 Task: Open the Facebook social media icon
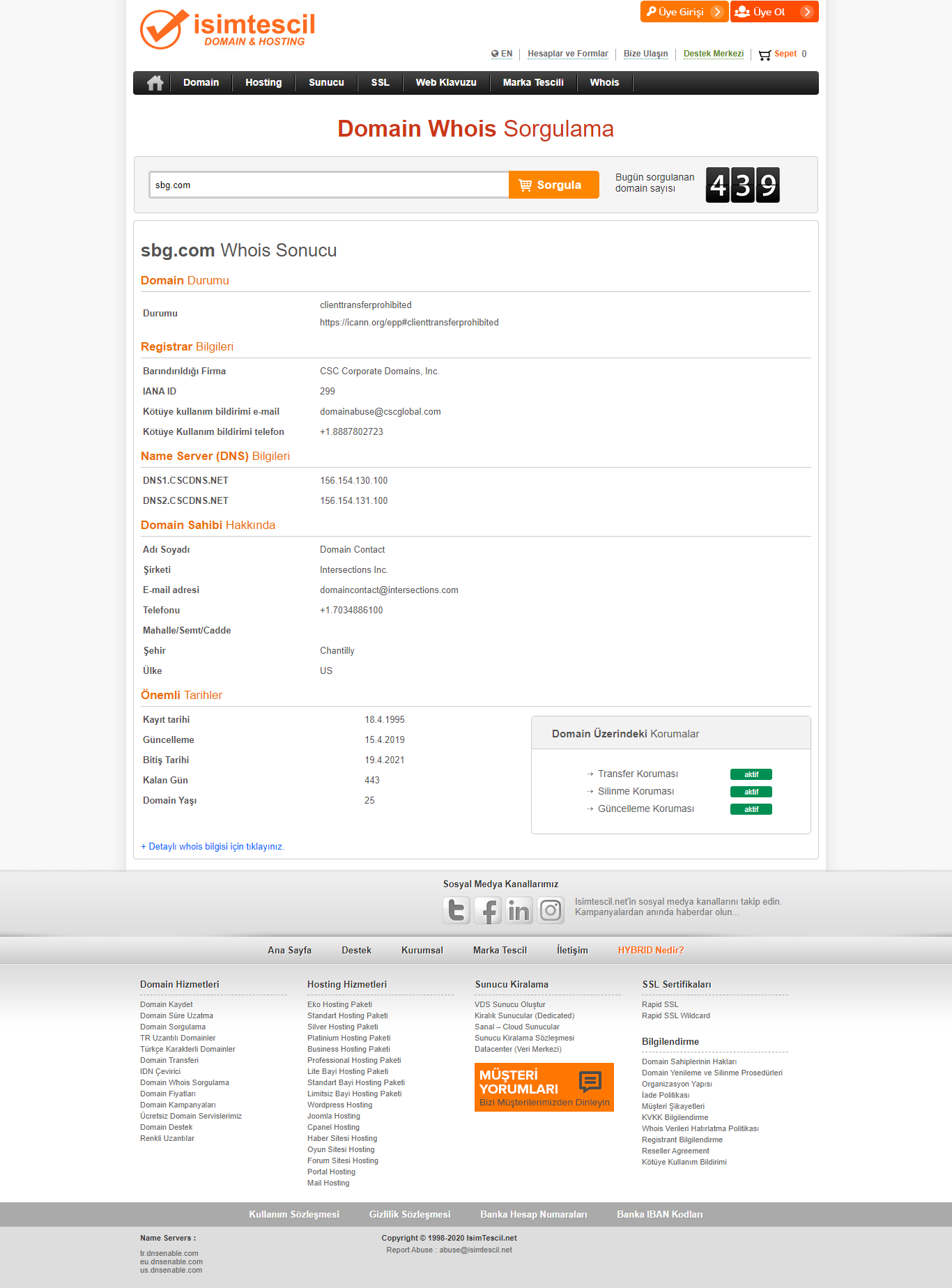488,910
